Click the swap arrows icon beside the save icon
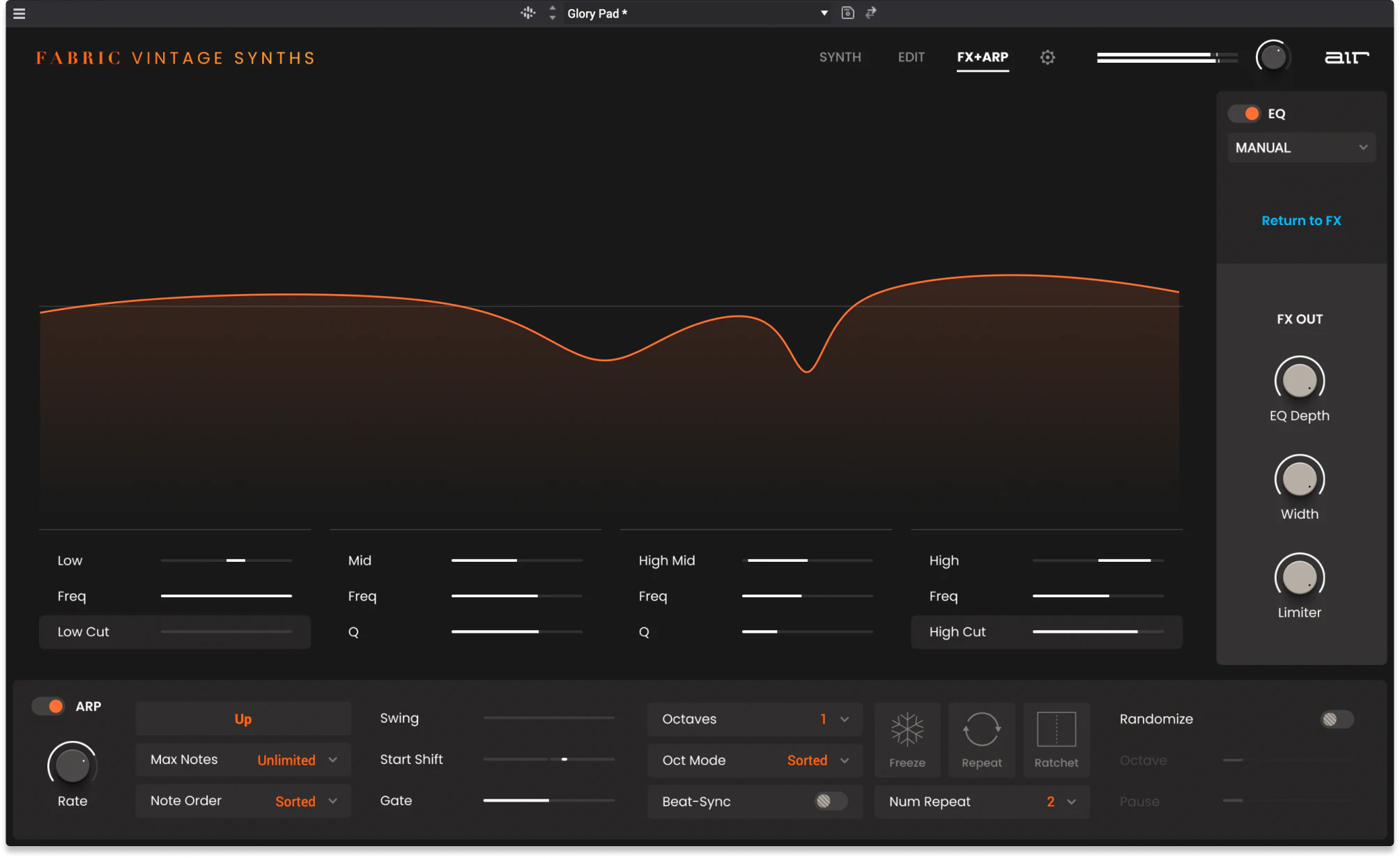Viewport: 1400px width, 858px height. pos(871,13)
